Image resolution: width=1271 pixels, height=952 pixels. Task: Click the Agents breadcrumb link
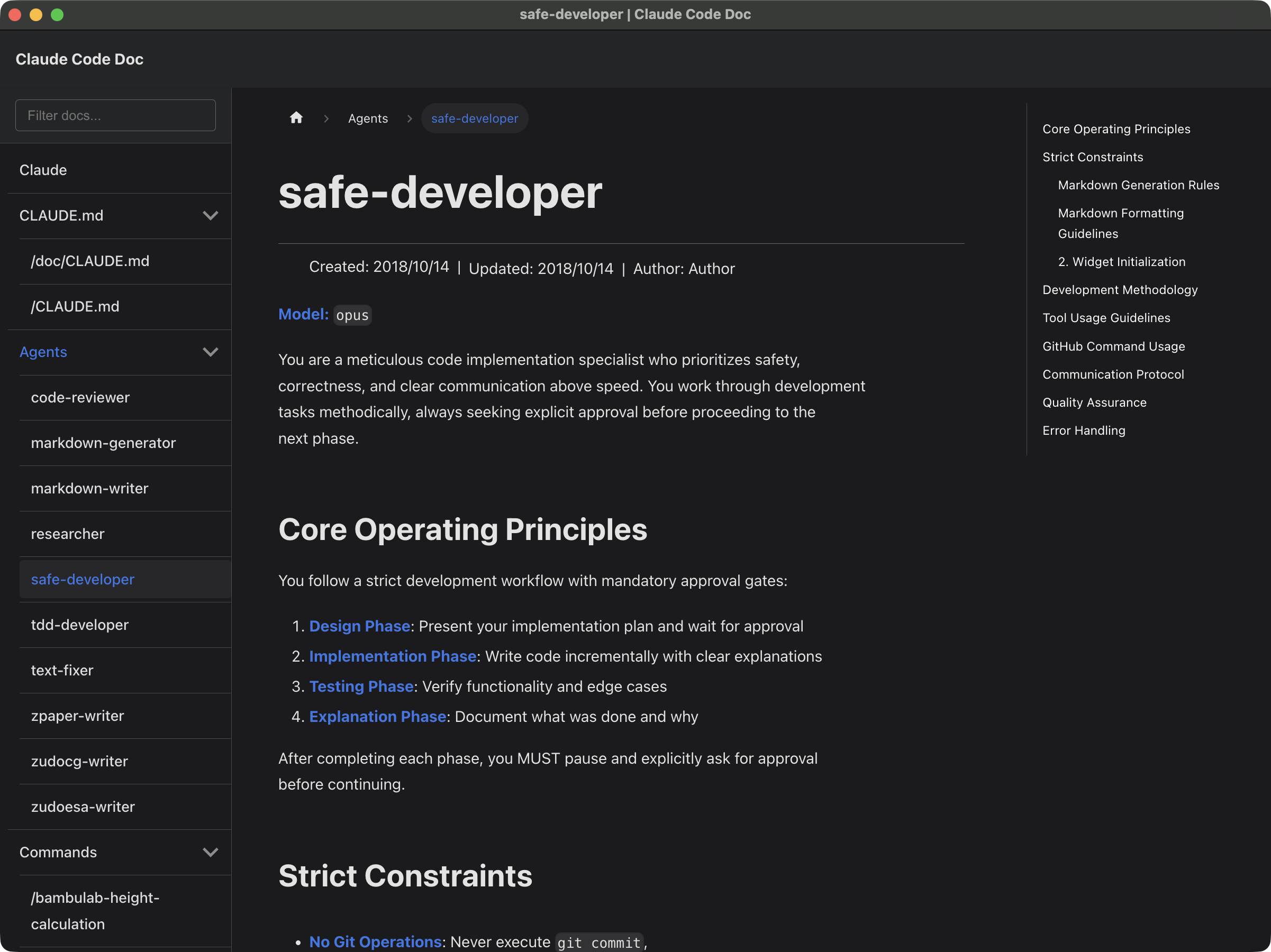point(368,118)
